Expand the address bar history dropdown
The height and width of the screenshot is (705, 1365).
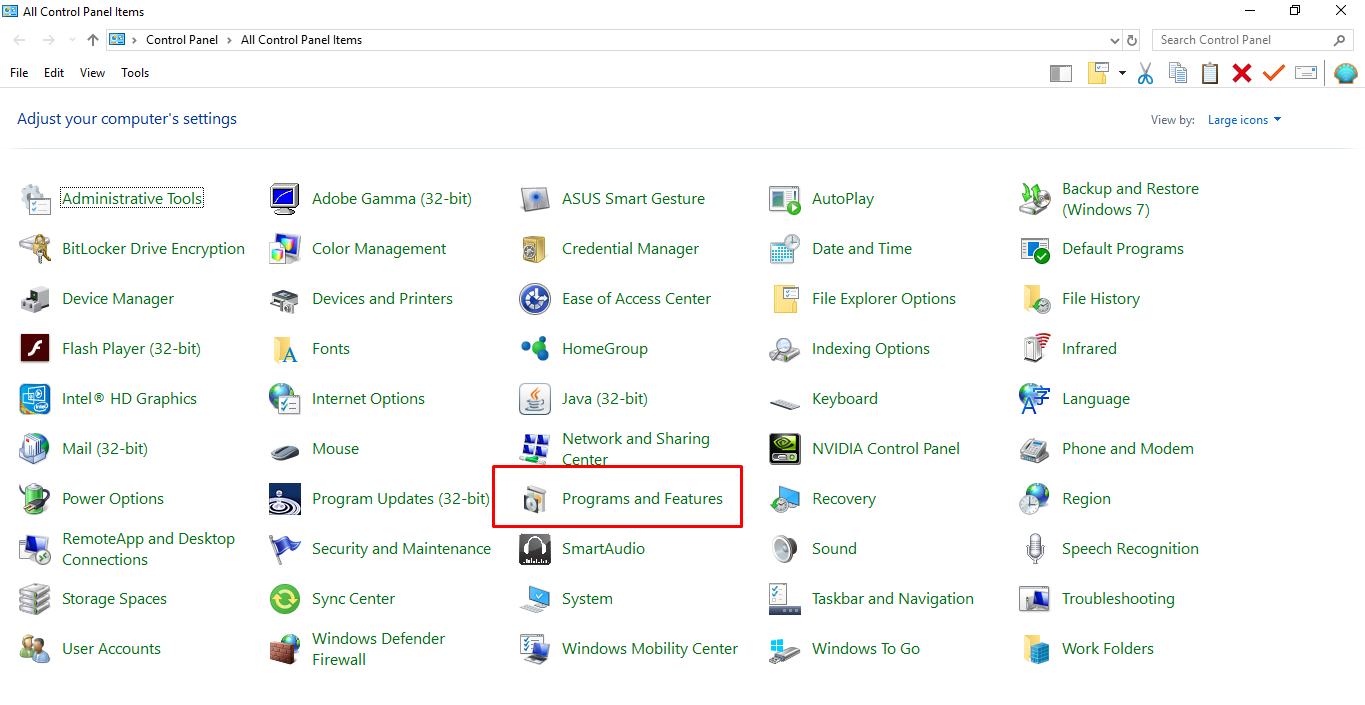pos(1115,40)
